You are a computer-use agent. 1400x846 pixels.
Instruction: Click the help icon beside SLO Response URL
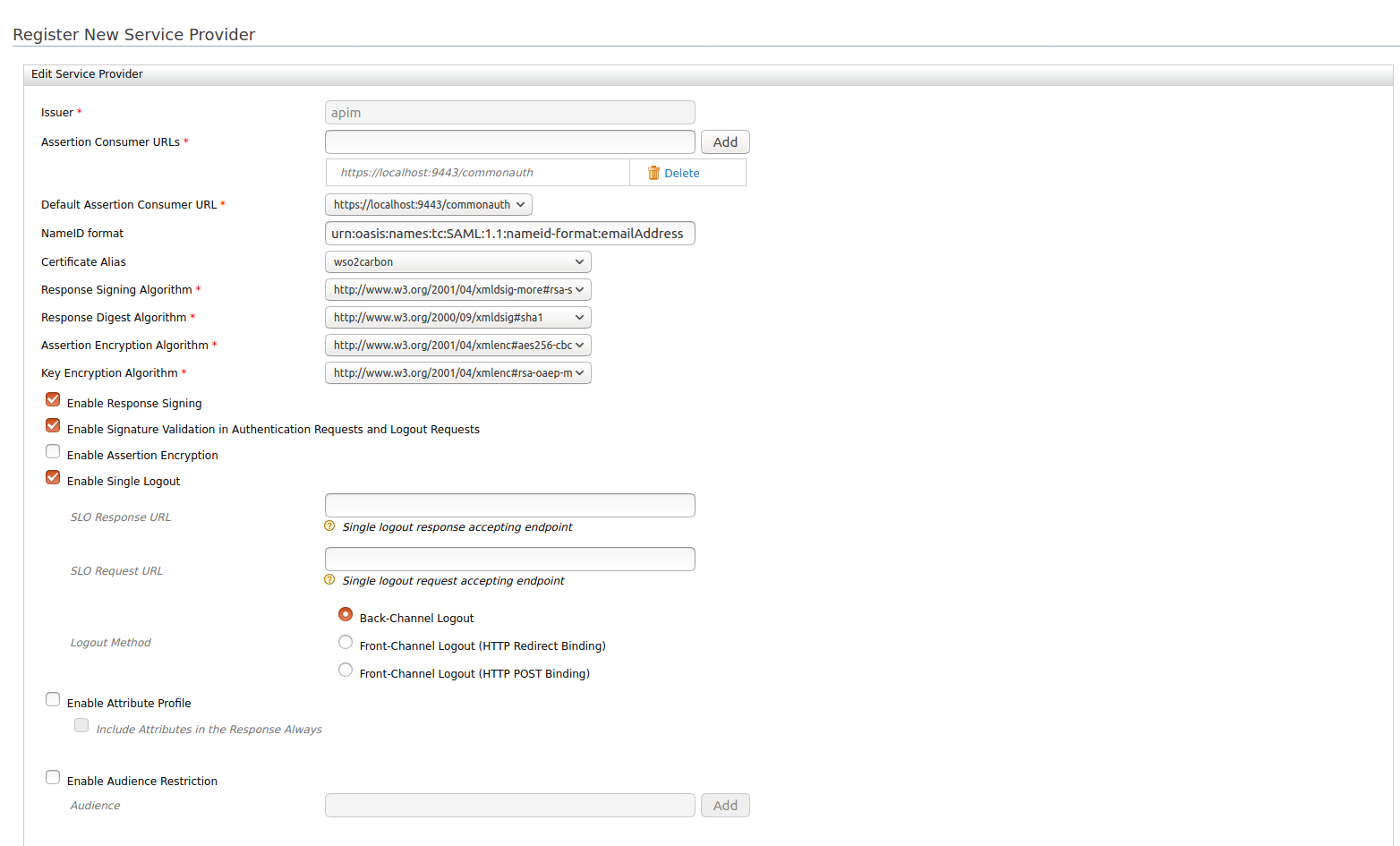point(329,526)
